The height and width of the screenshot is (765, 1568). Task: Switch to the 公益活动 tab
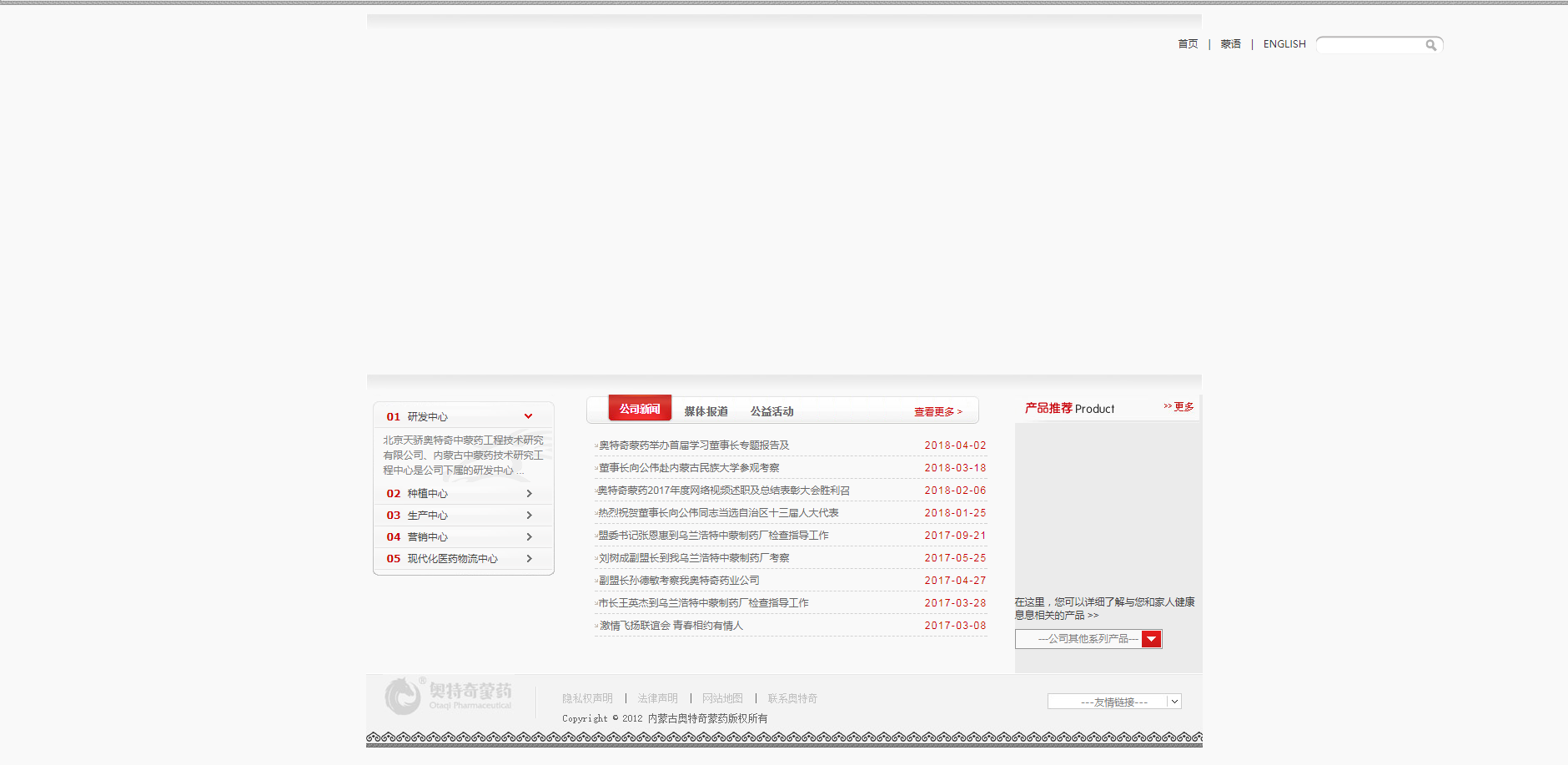771,411
